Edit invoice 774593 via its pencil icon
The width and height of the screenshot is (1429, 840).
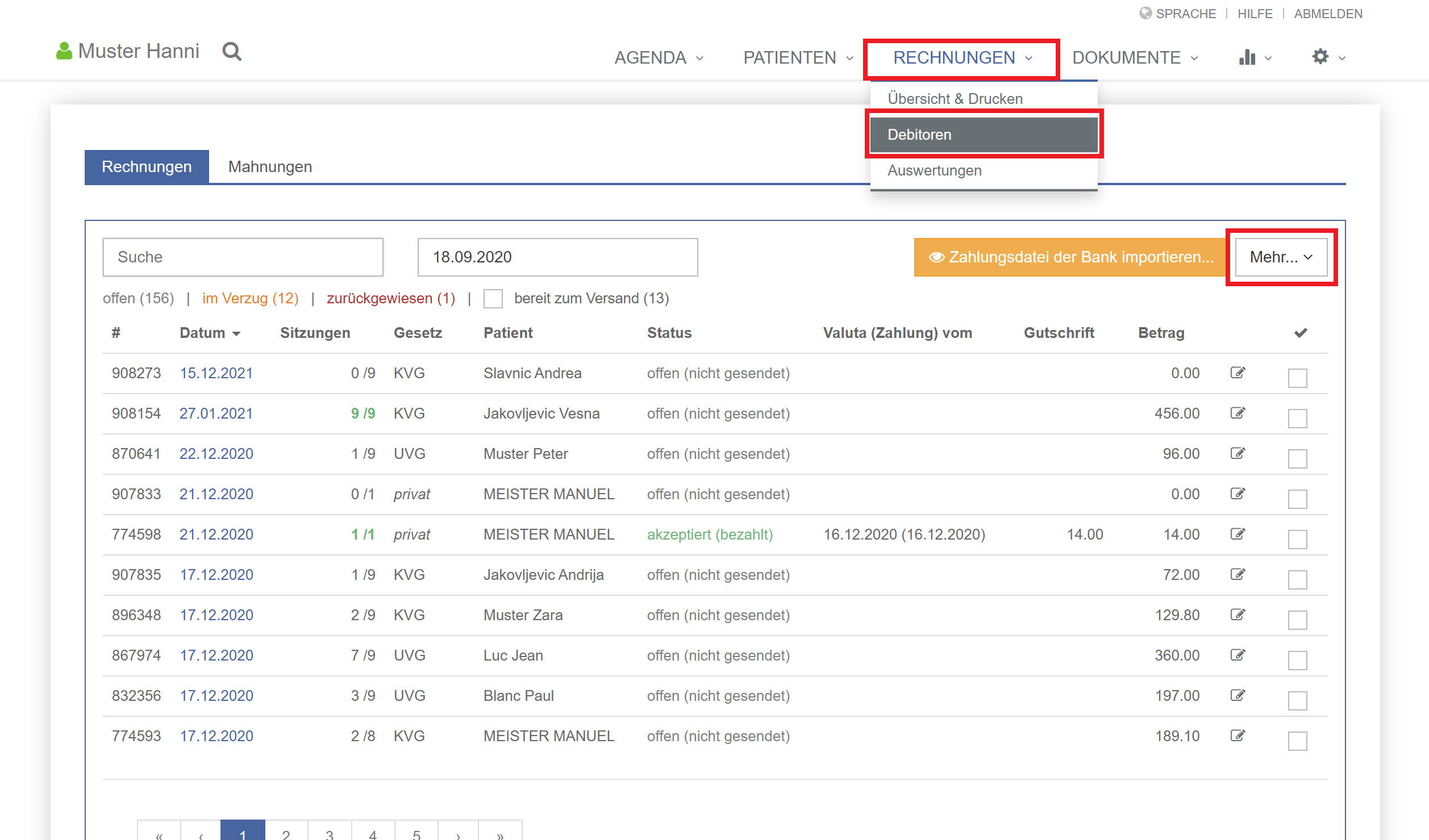(x=1238, y=735)
